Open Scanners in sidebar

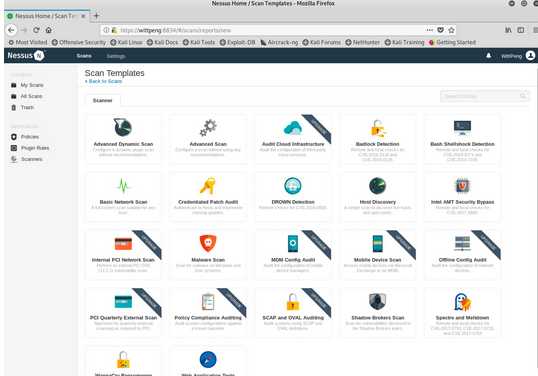tap(27, 159)
